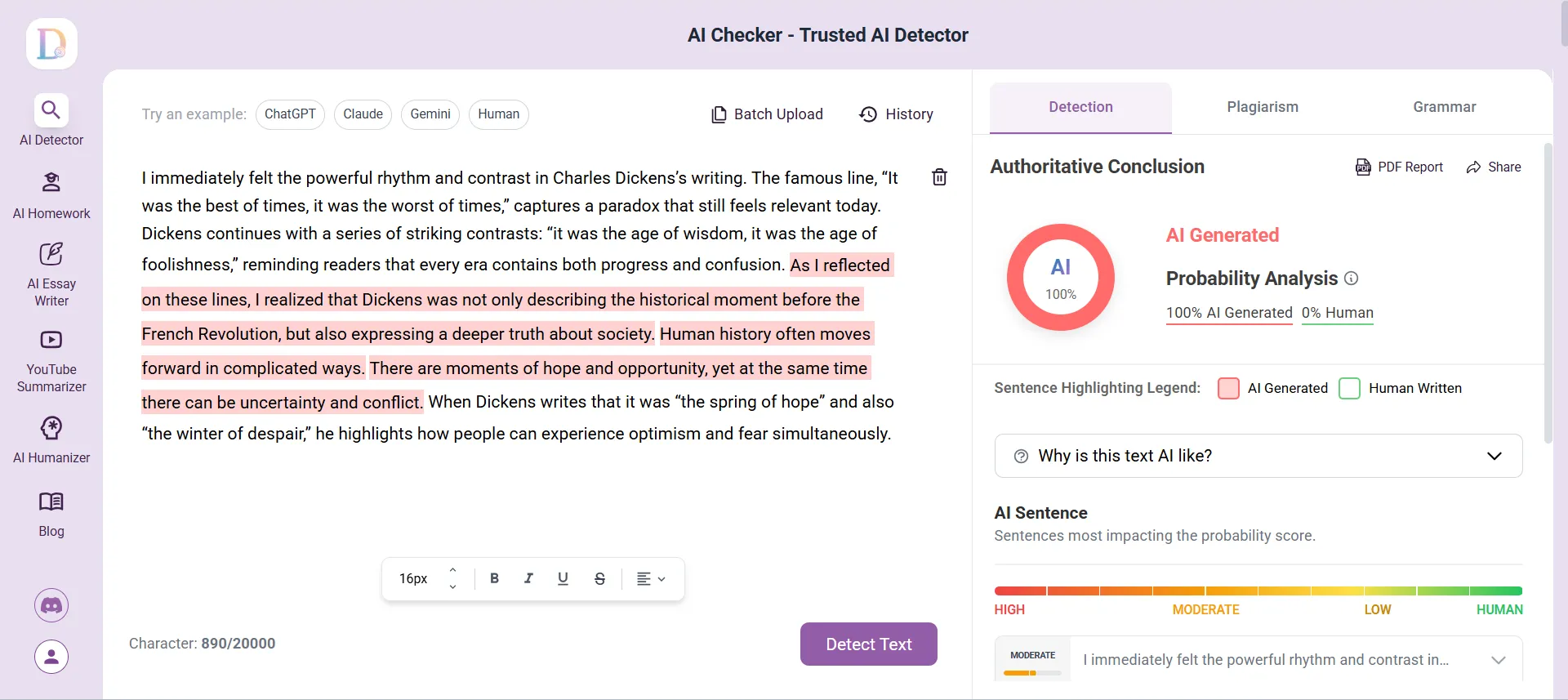Increase font size with stepper arrow
The width and height of the screenshot is (1568, 700).
click(x=452, y=570)
